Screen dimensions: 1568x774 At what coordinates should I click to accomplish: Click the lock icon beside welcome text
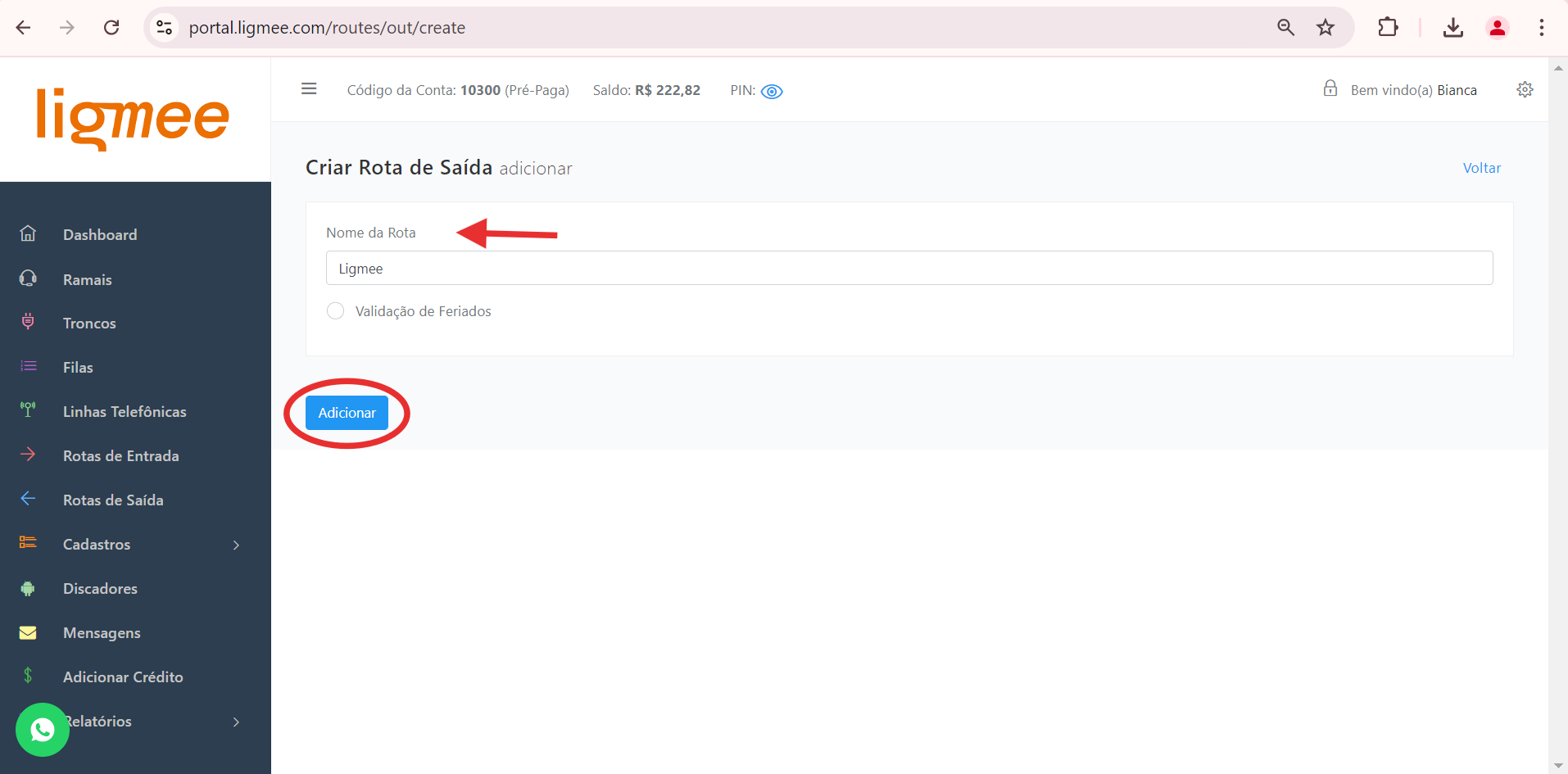click(x=1330, y=88)
